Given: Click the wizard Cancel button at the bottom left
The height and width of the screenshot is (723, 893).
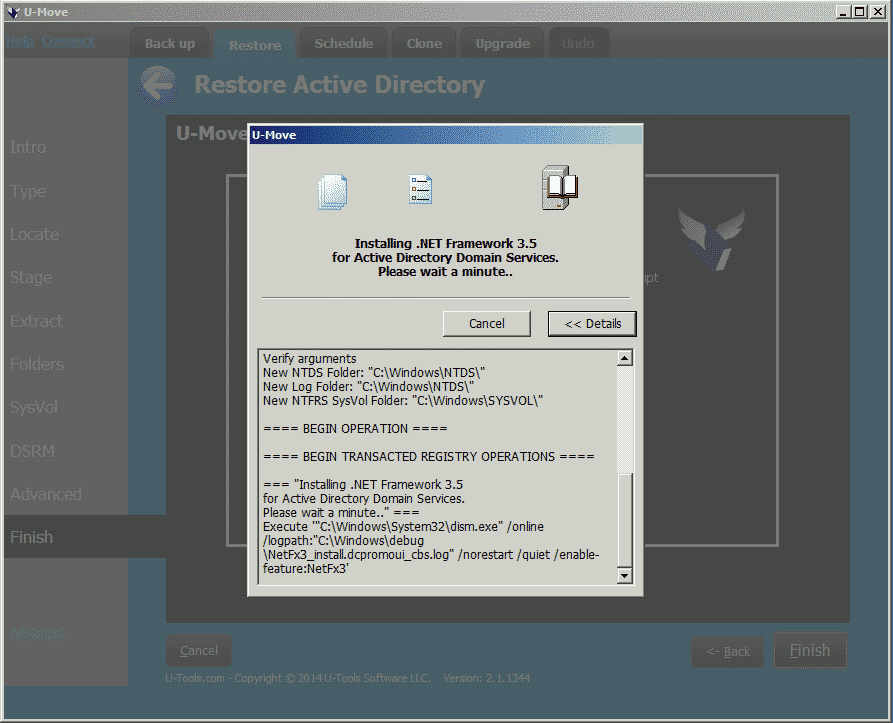Looking at the screenshot, I should (x=199, y=651).
